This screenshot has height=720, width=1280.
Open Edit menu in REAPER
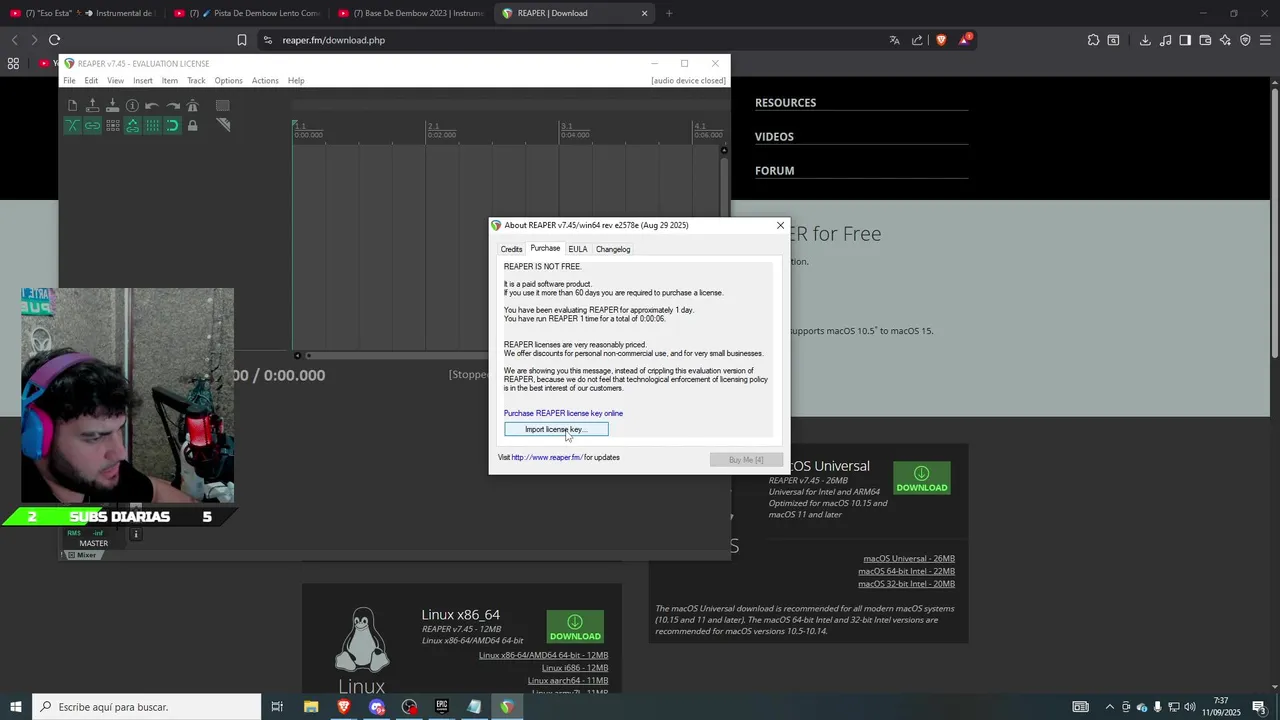91,80
